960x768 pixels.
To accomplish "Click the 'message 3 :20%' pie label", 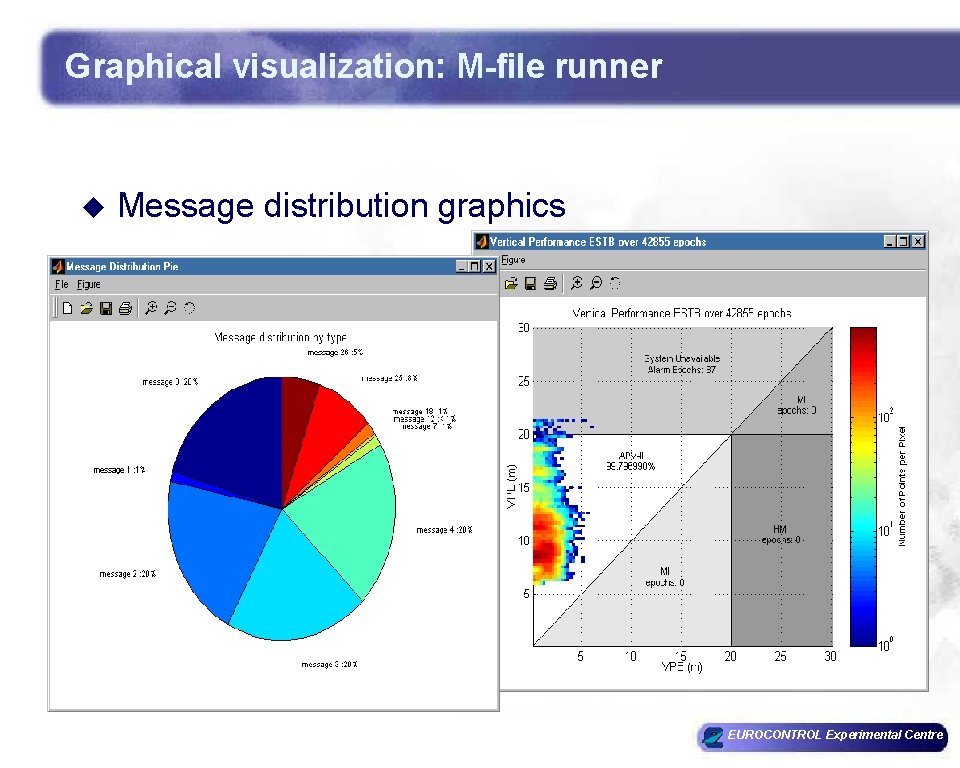I will click(329, 664).
